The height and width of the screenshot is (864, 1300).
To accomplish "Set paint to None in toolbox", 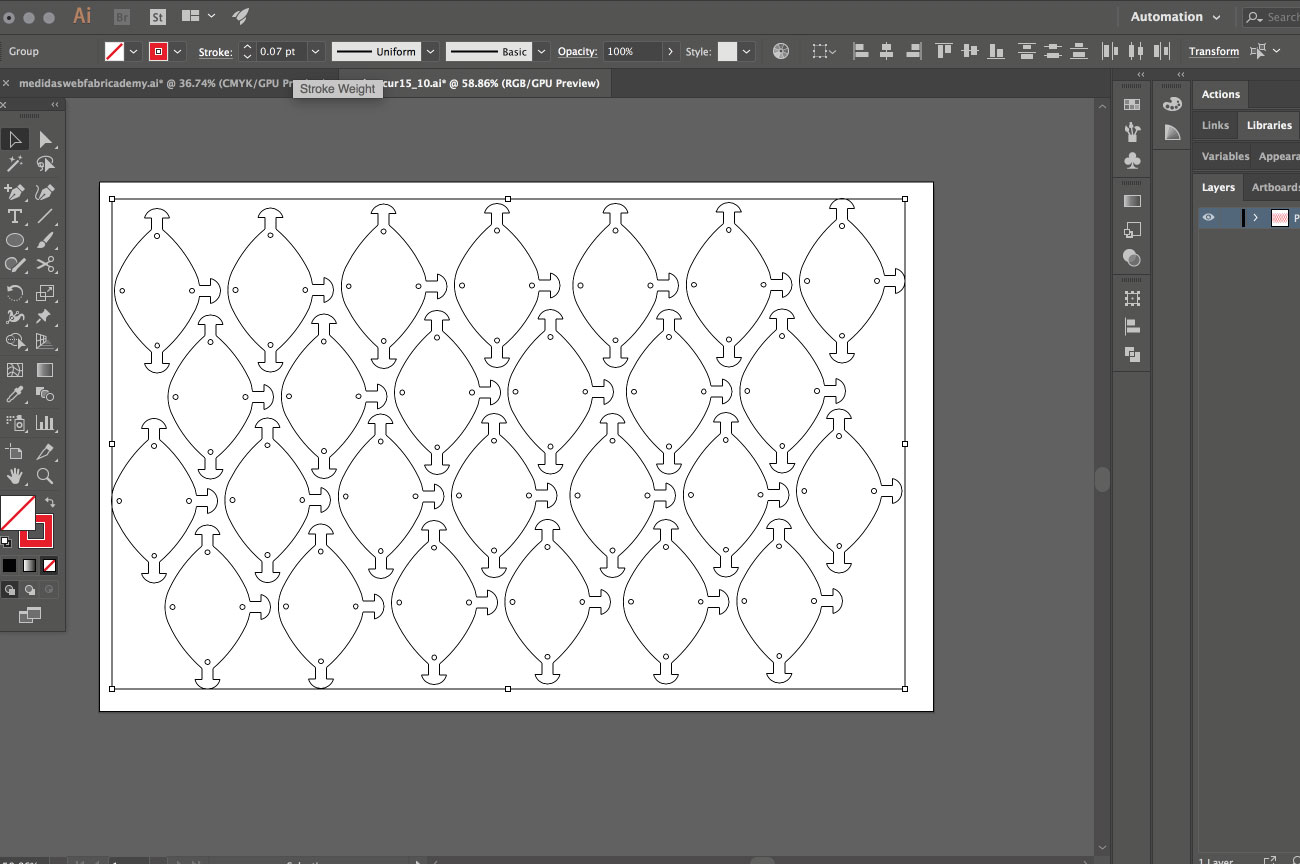I will click(x=49, y=566).
